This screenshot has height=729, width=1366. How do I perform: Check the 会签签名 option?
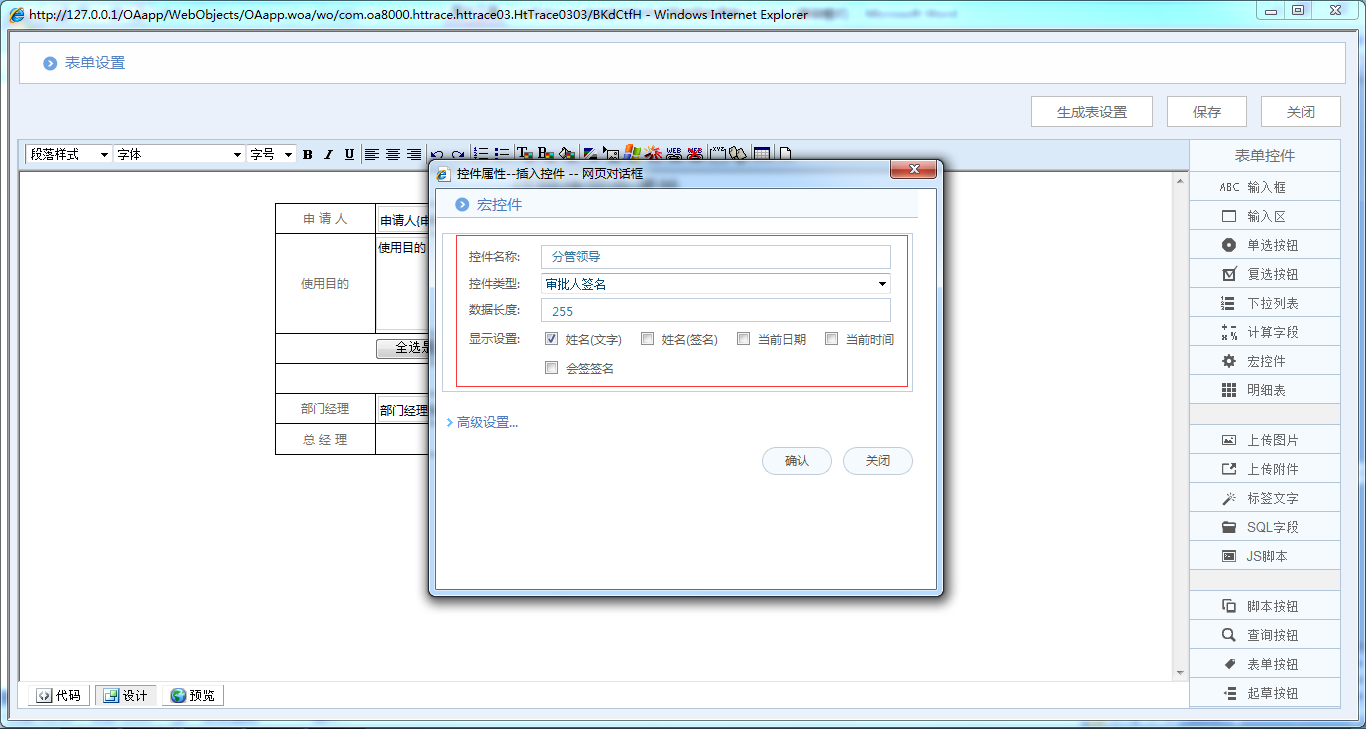click(552, 368)
